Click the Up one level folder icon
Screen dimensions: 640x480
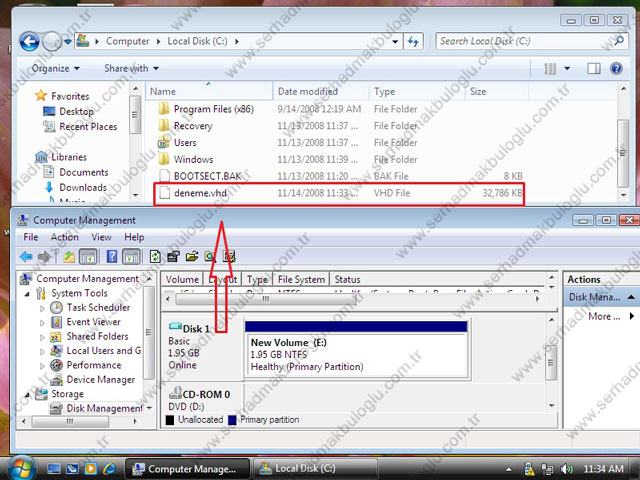[x=69, y=257]
